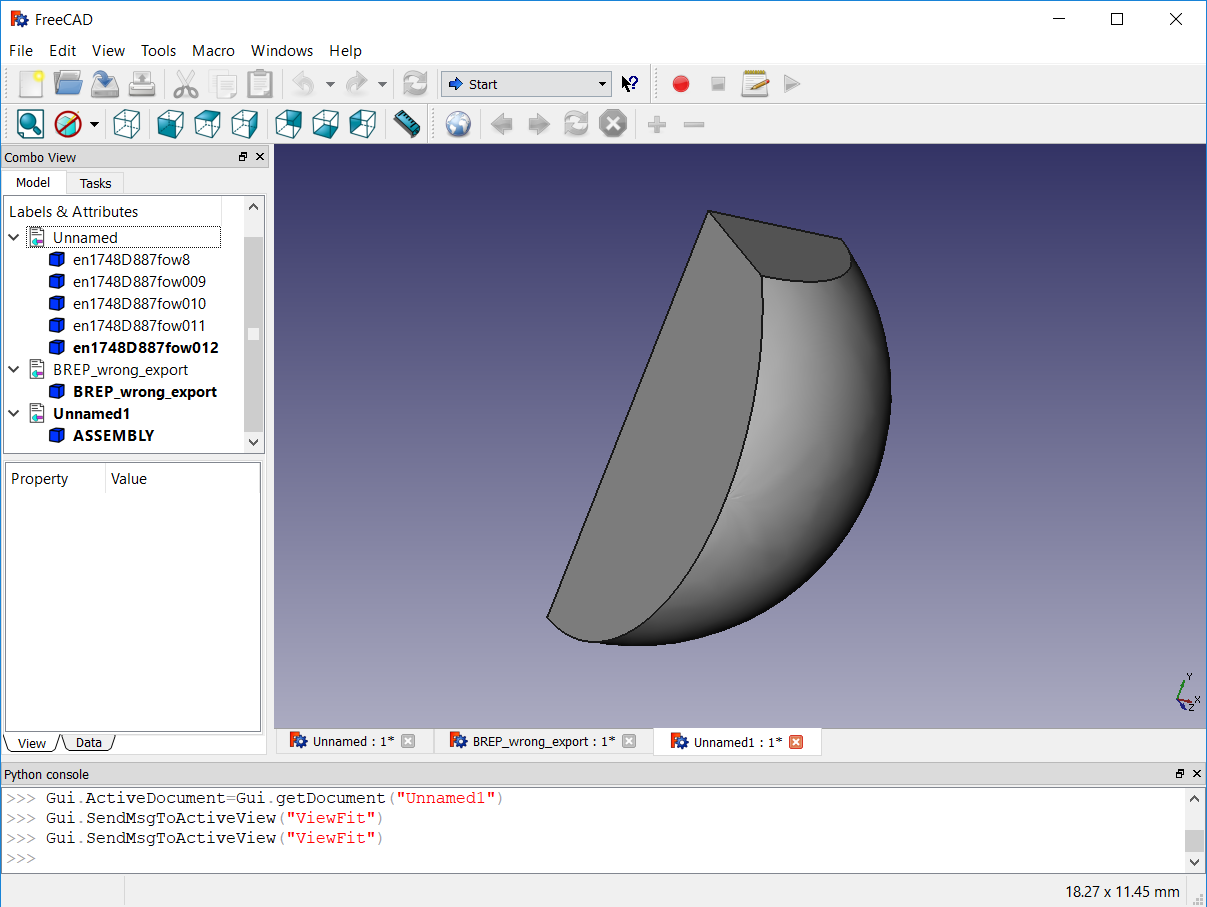Collapse the BREP_wrong_export document tree node
The height and width of the screenshot is (907, 1207).
(x=14, y=370)
